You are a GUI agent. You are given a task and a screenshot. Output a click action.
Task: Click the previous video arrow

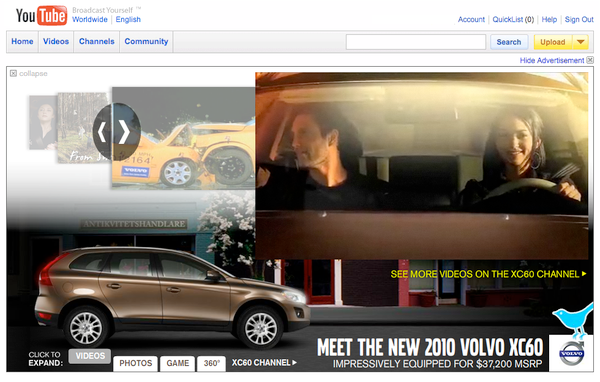101,132
